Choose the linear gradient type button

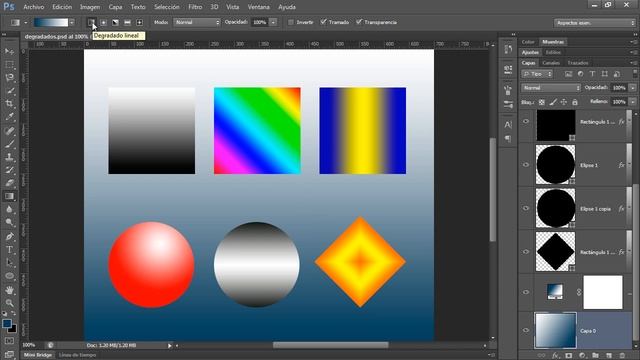tap(91, 22)
